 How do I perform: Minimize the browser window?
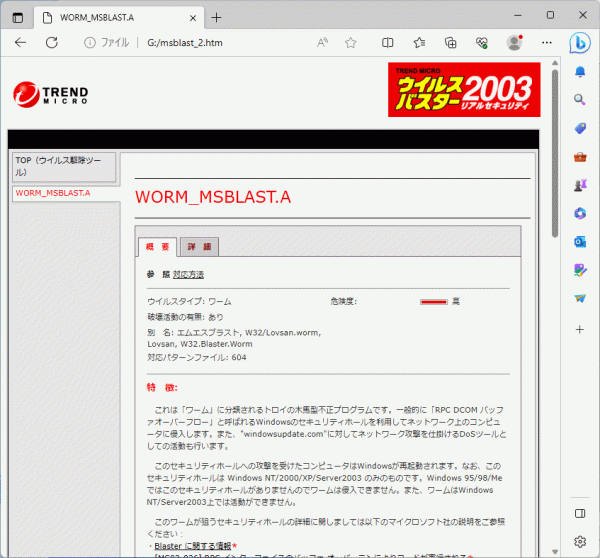coord(518,15)
